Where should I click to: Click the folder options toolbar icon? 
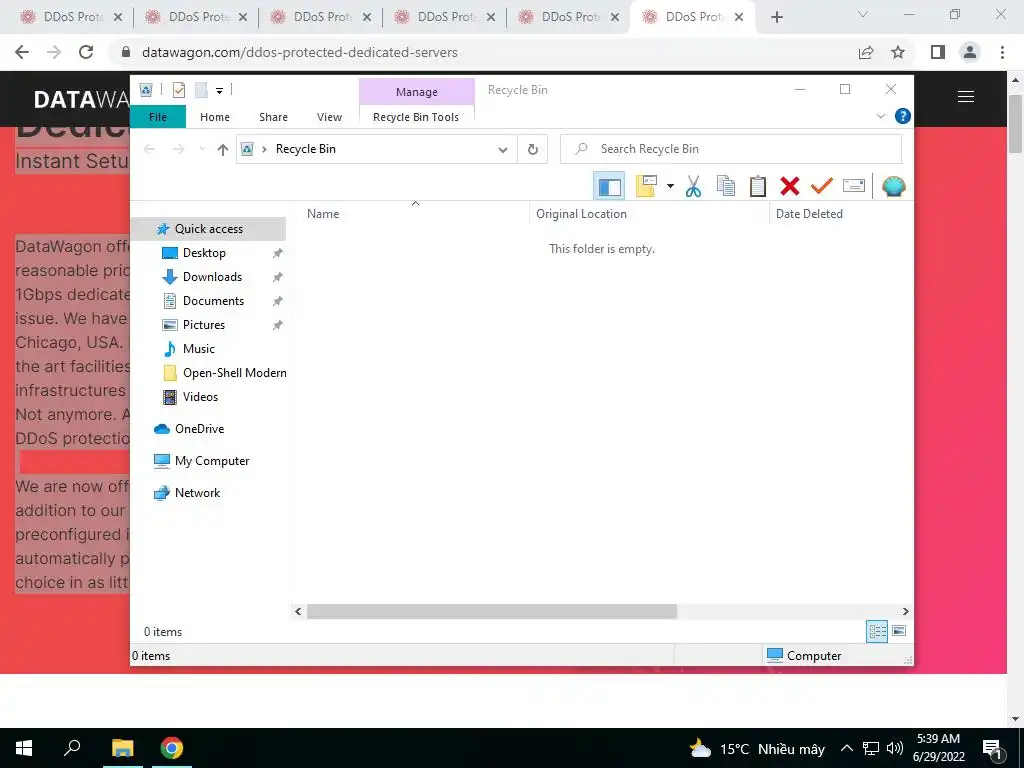click(x=646, y=186)
